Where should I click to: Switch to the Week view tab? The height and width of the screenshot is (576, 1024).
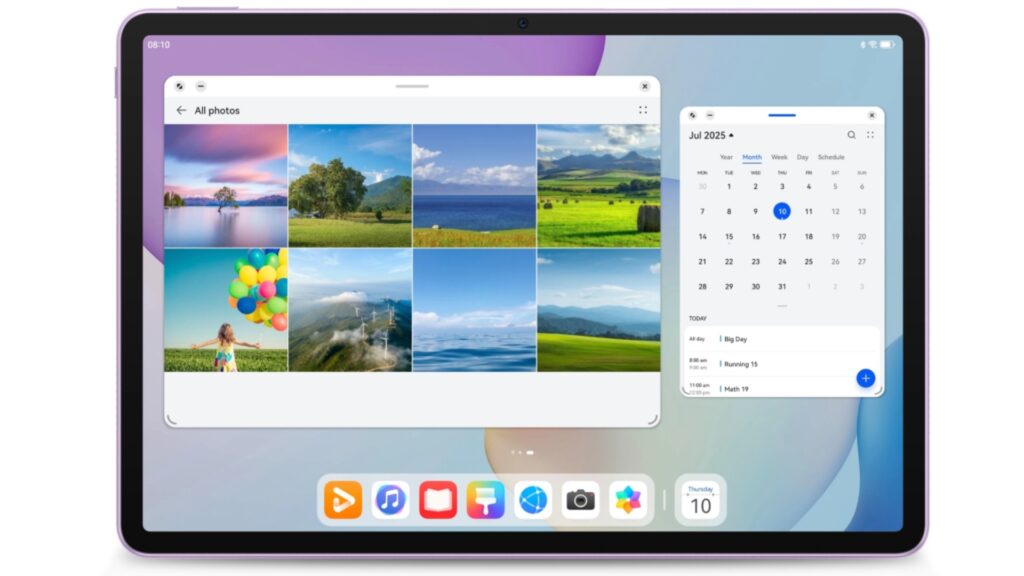779,157
